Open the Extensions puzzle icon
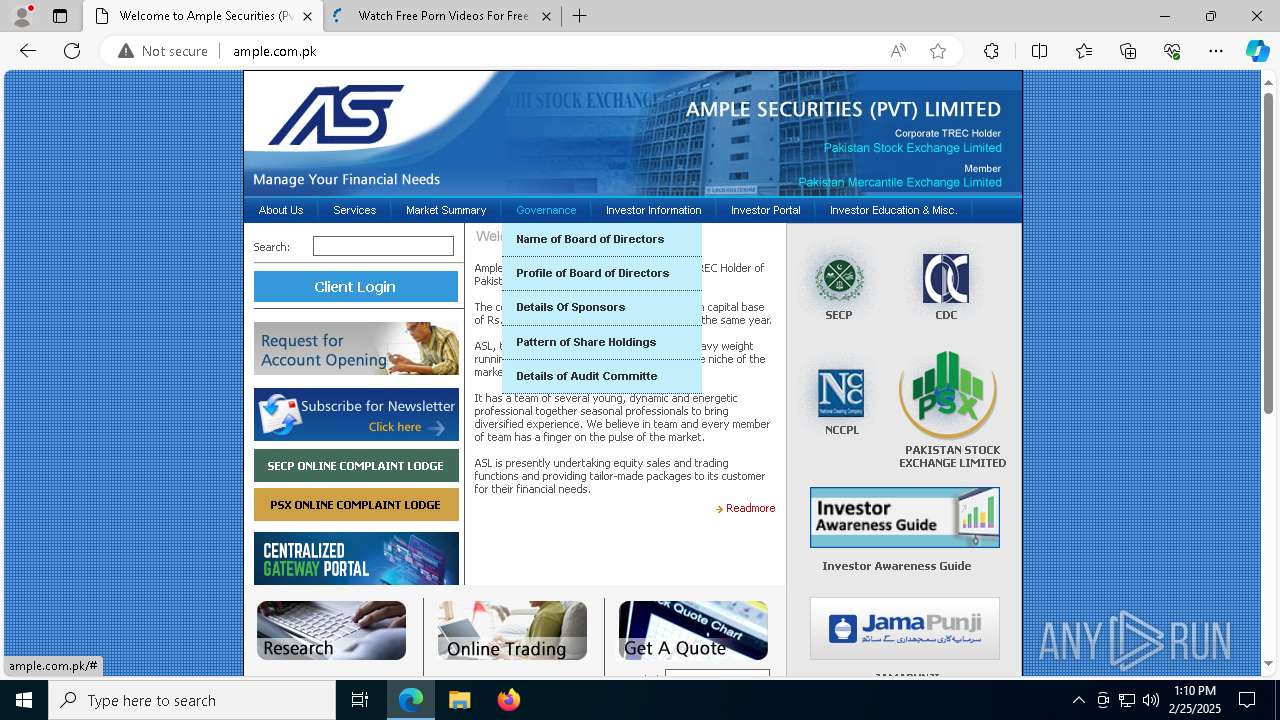Viewport: 1280px width, 720px height. (x=991, y=51)
